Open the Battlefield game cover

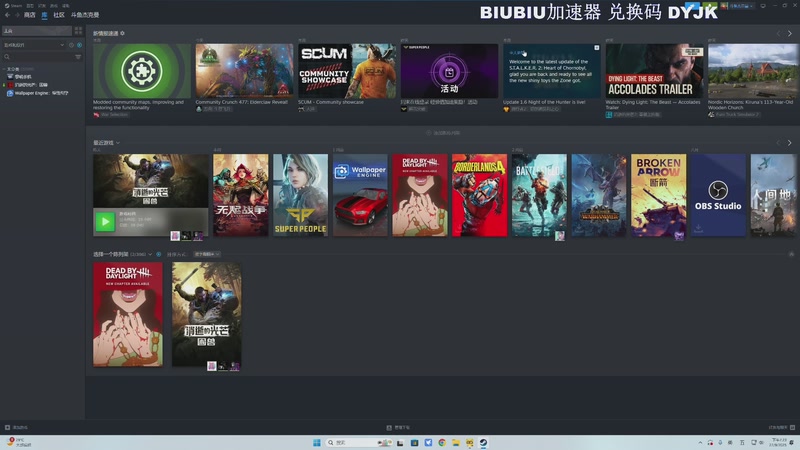(539, 195)
